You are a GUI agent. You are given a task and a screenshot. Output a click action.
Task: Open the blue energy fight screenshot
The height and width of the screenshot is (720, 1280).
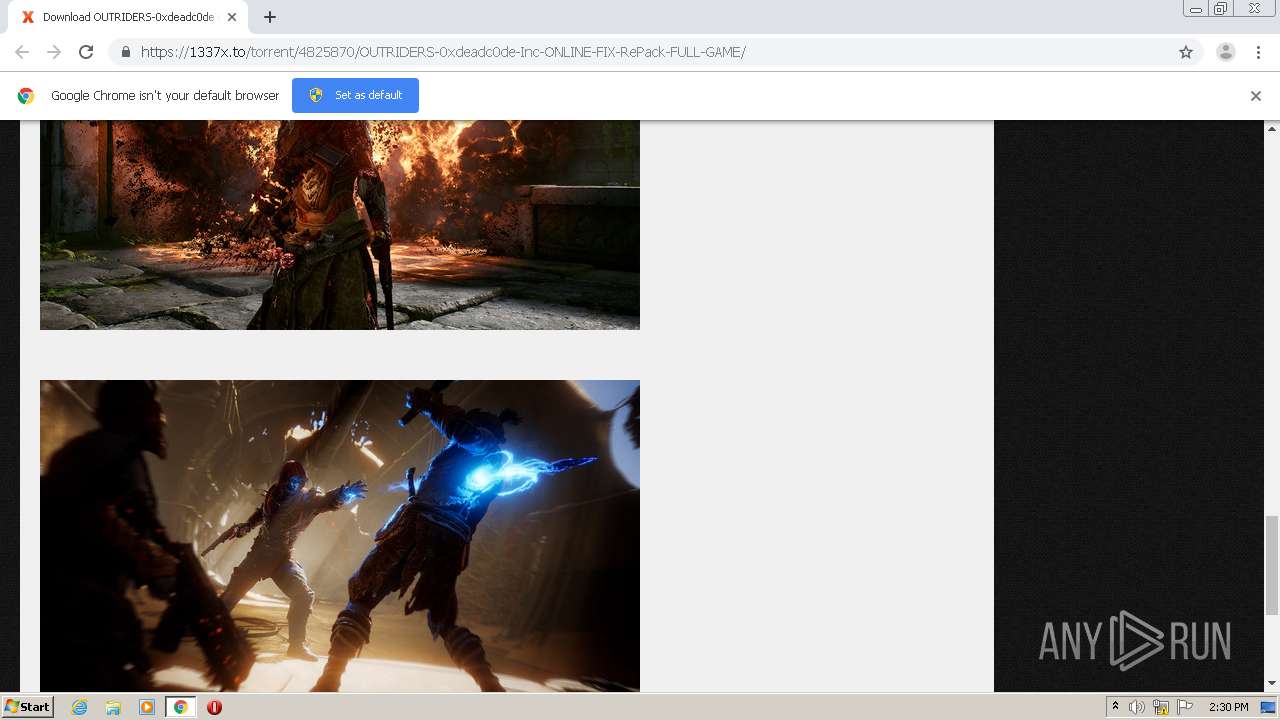coord(340,536)
